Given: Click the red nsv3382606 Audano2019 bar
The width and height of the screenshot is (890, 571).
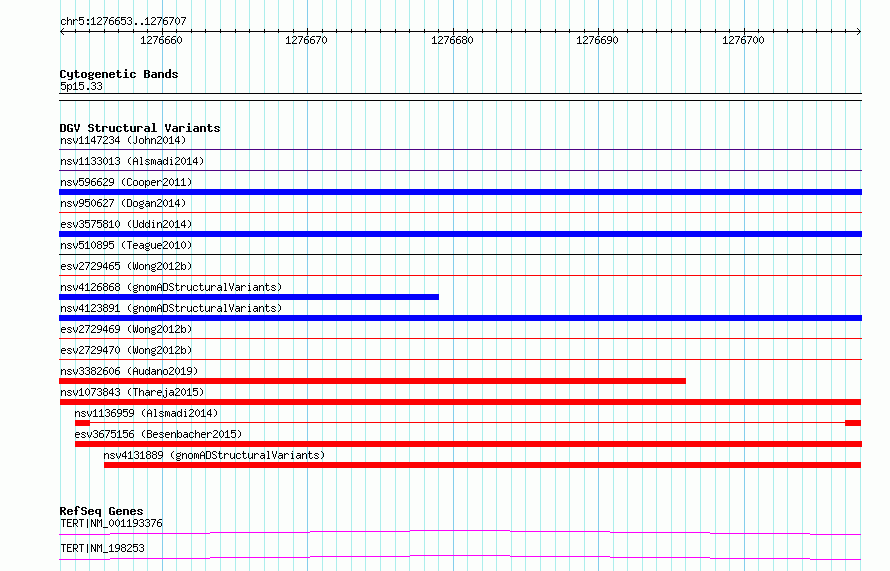Looking at the screenshot, I should click(372, 381).
